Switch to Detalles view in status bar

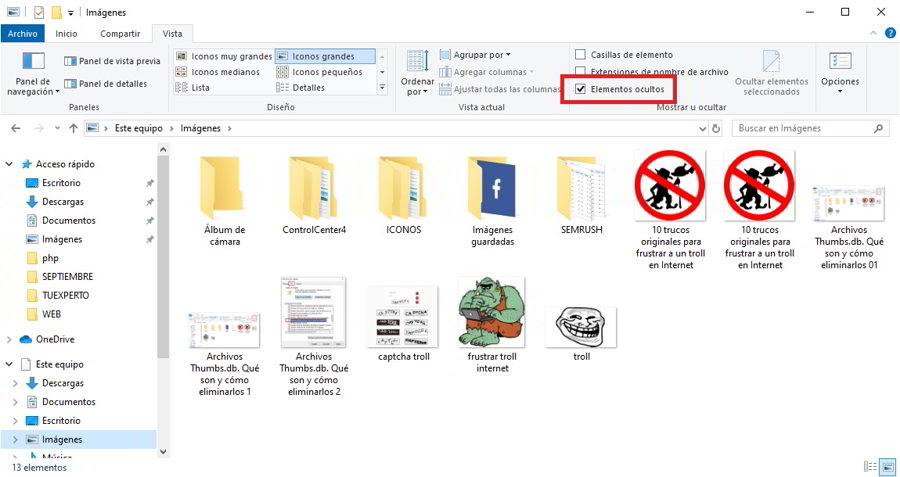pyautogui.click(x=868, y=467)
